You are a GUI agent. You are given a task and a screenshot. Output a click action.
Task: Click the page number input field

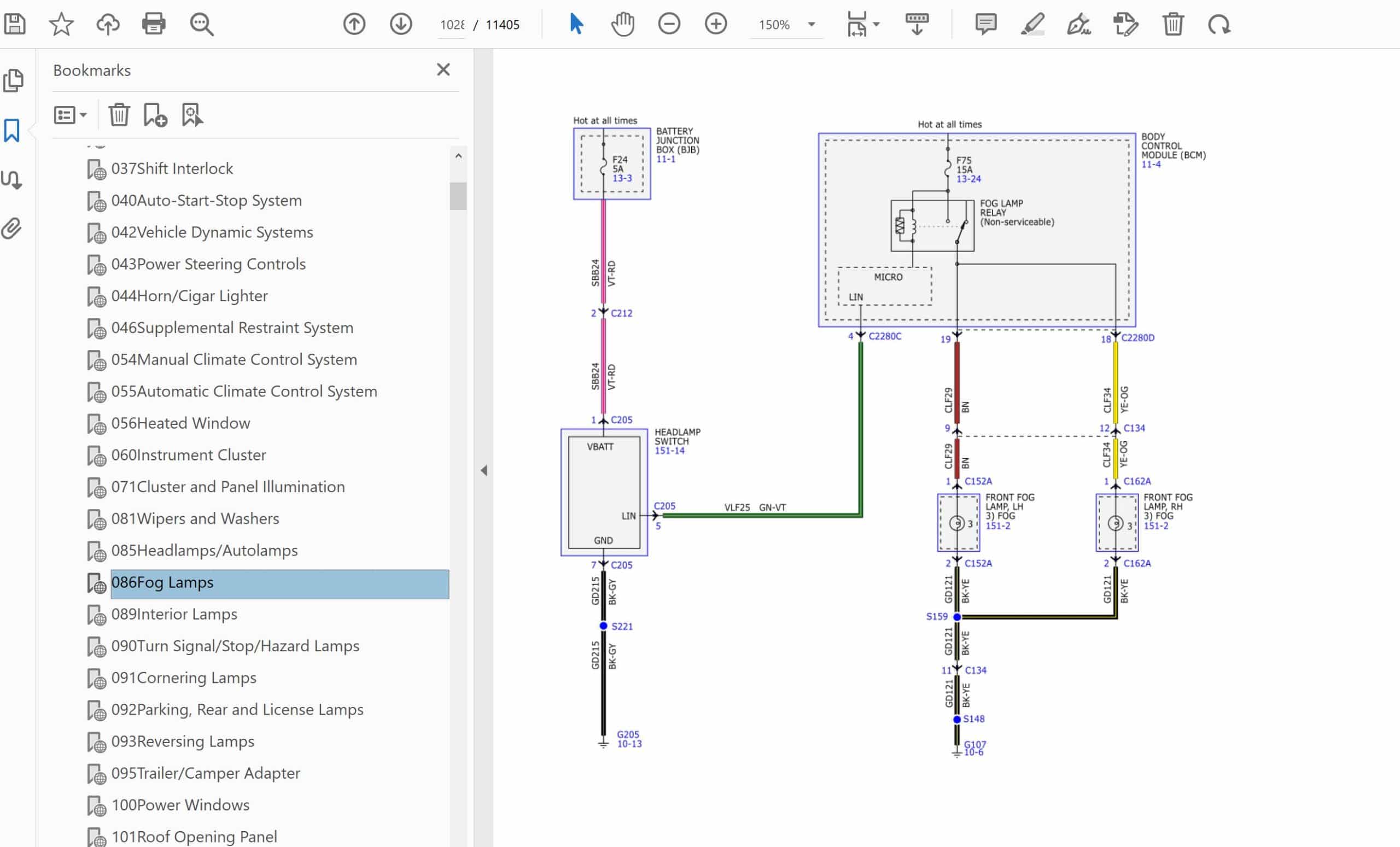(452, 25)
